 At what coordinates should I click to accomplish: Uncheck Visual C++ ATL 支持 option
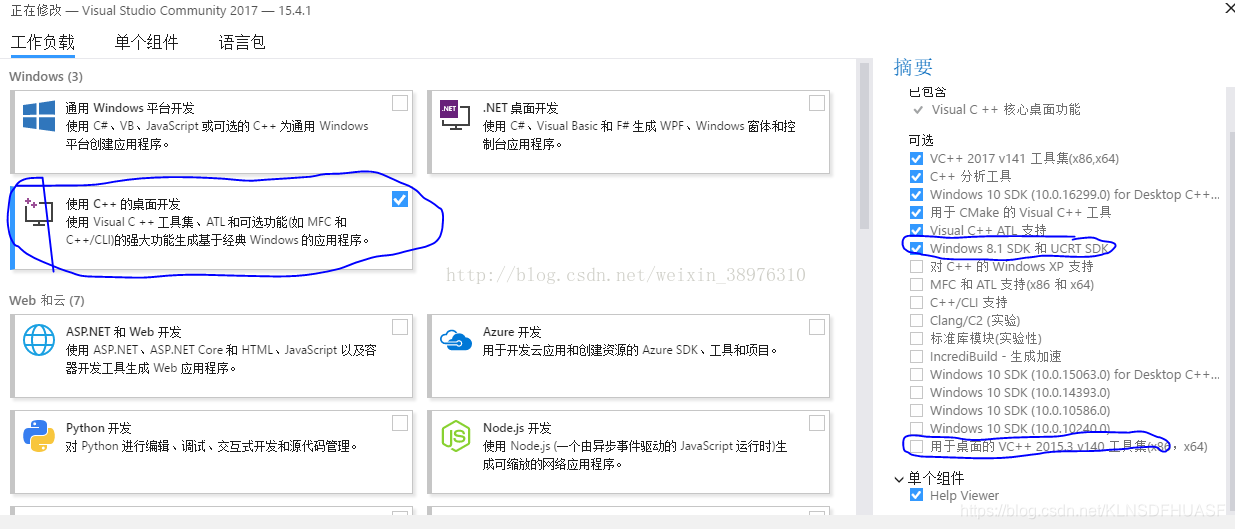point(916,230)
